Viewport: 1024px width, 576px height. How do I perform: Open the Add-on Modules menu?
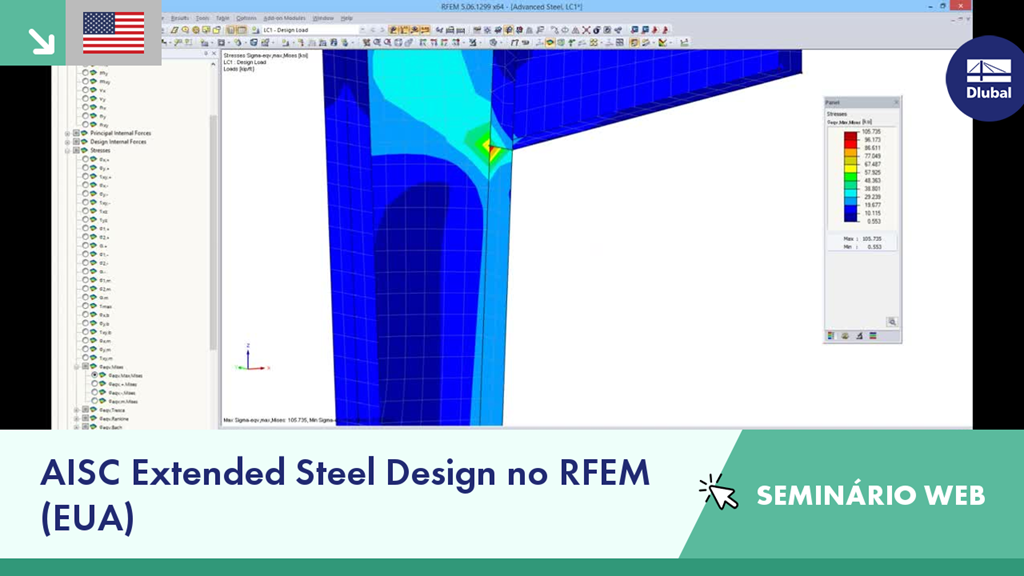[x=284, y=18]
